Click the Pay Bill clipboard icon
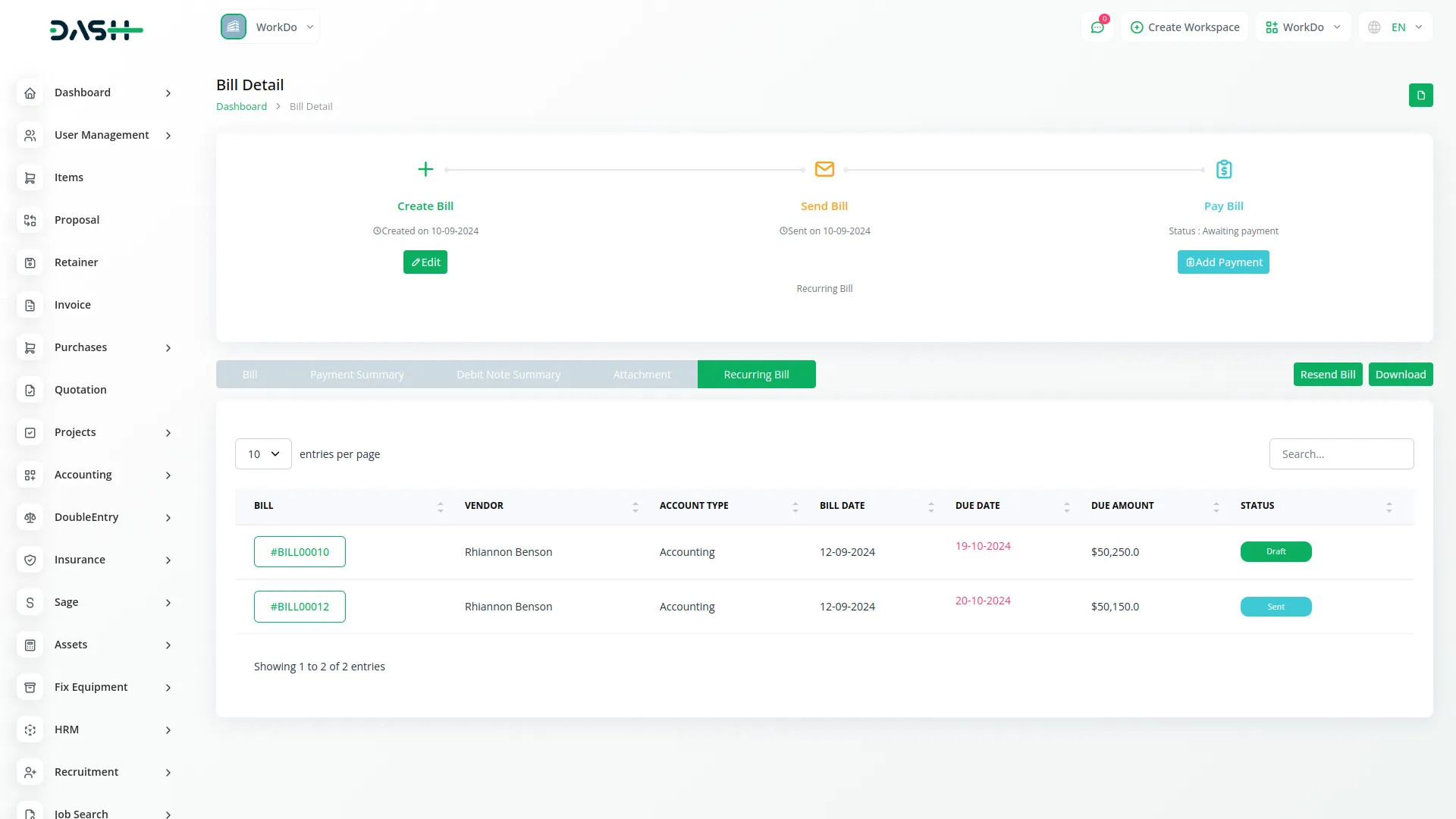This screenshot has width=1456, height=819. (x=1223, y=169)
